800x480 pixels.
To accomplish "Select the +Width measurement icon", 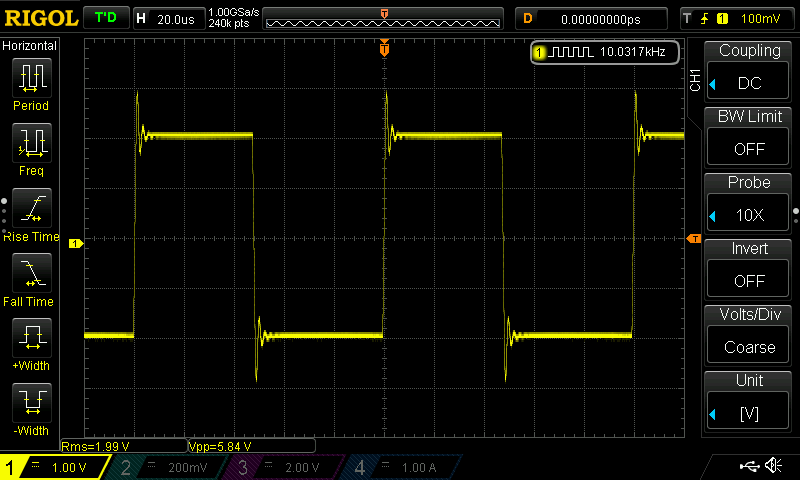I will tap(32, 339).
